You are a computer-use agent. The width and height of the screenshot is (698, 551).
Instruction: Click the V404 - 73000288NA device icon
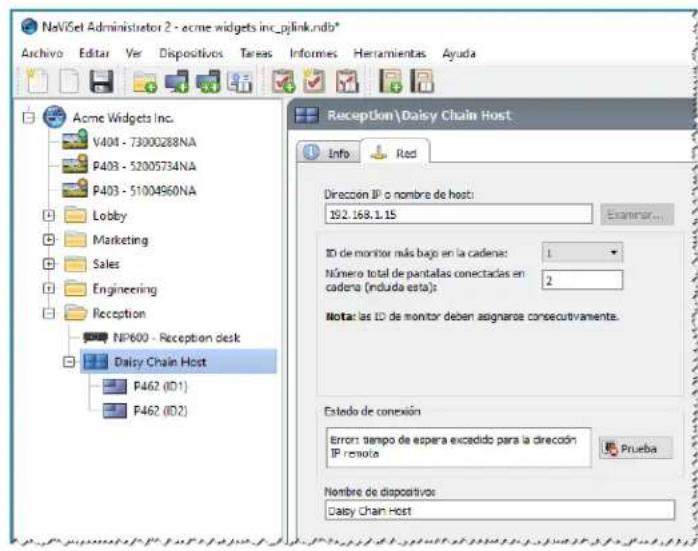(75, 140)
